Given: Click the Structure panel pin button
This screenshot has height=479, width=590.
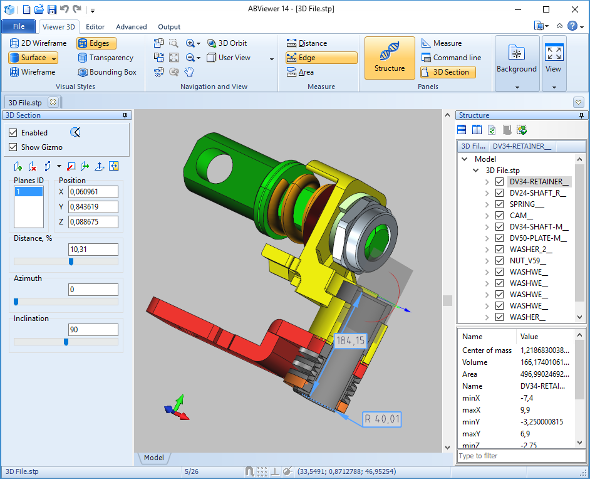Looking at the screenshot, I should tap(581, 116).
